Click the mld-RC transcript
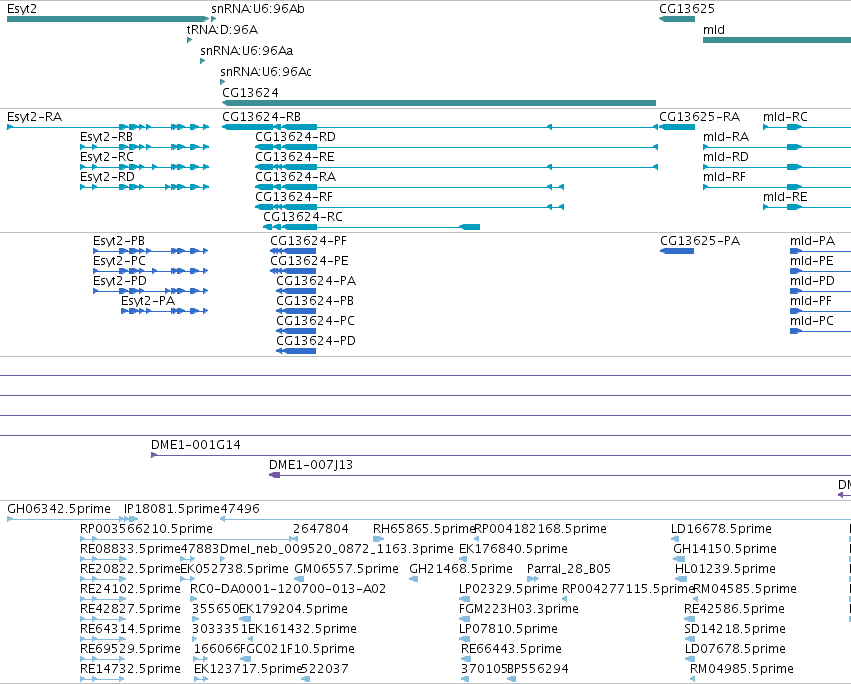The image size is (851, 684). pos(807,127)
